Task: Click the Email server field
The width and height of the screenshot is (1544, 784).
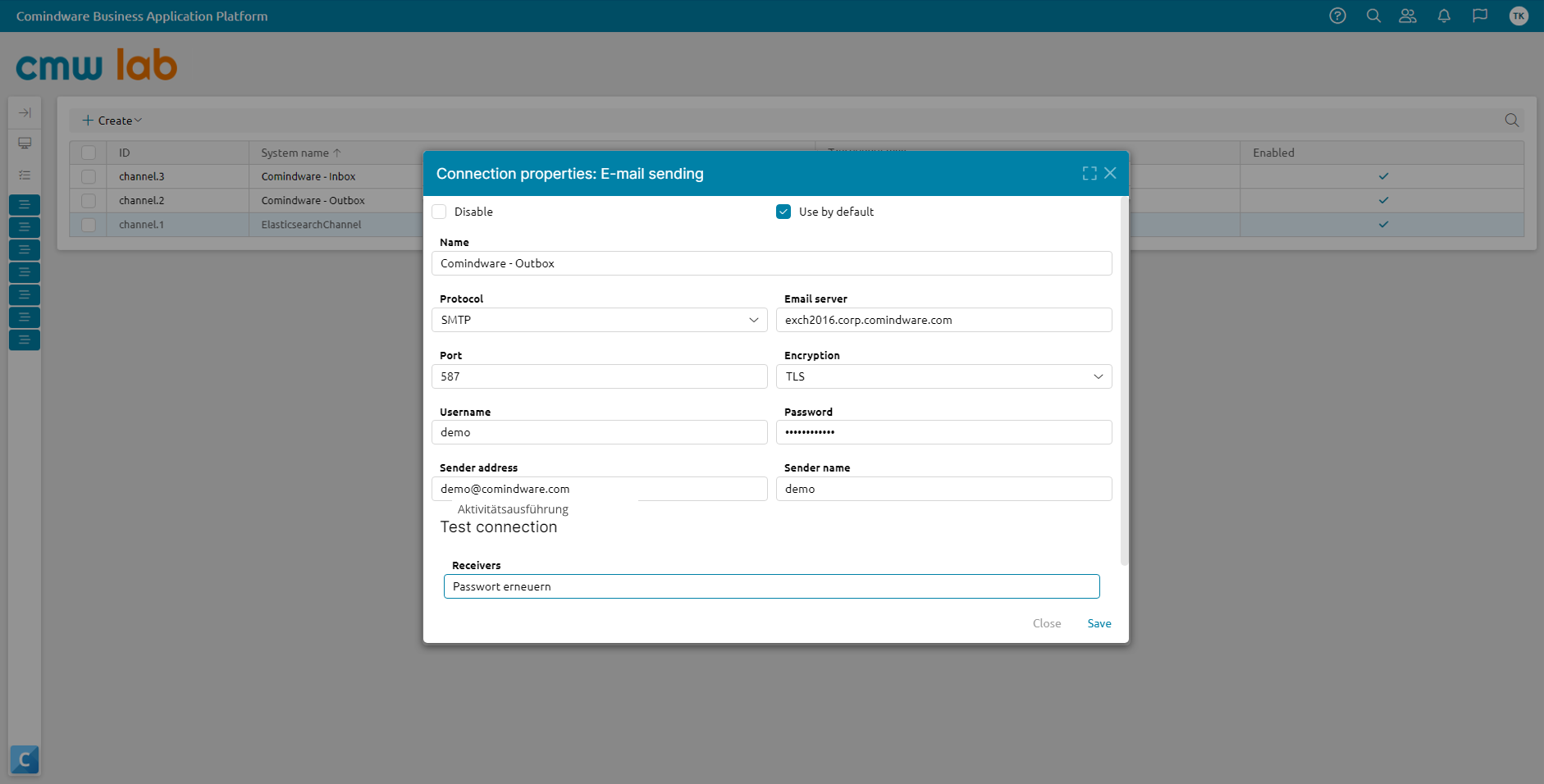Action: click(944, 320)
